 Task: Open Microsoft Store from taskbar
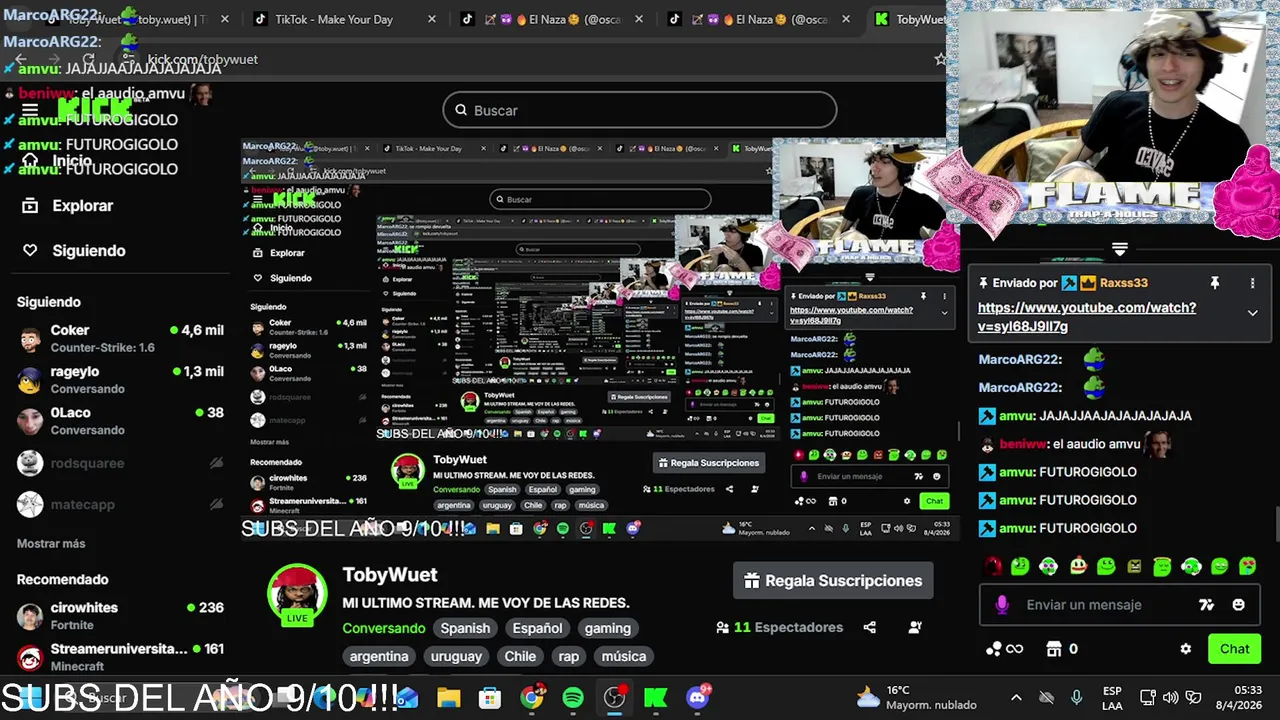click(x=490, y=698)
